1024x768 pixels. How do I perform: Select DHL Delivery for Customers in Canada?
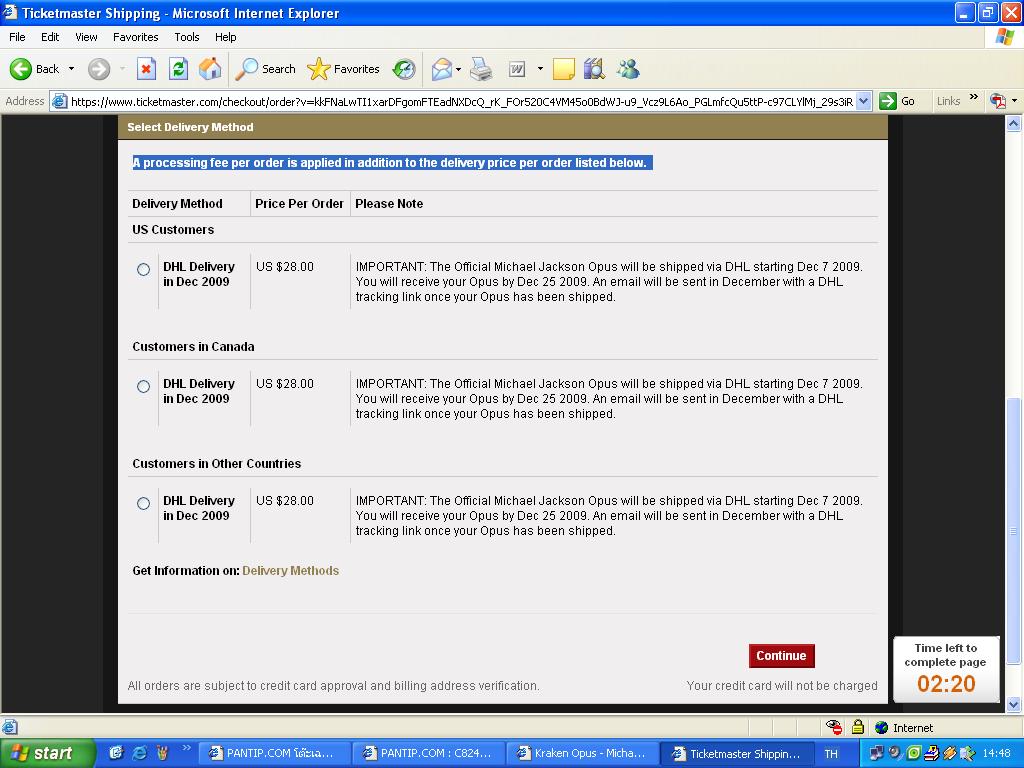pyautogui.click(x=144, y=386)
